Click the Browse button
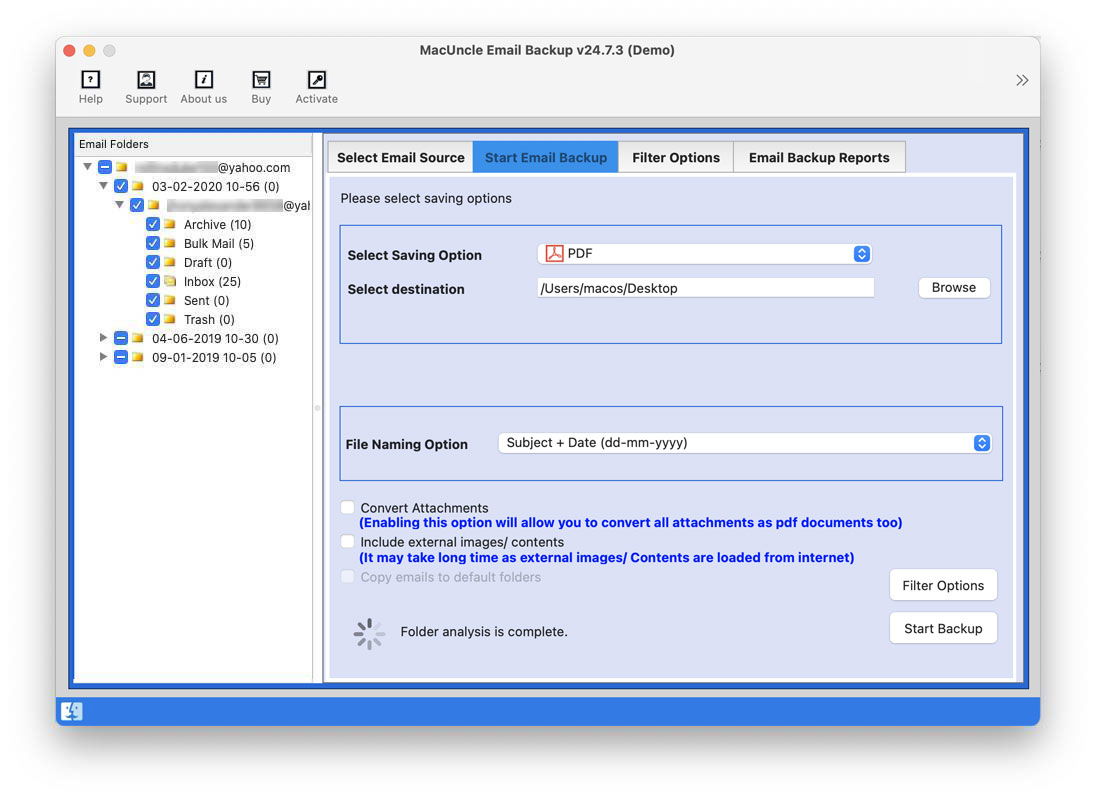 (x=953, y=288)
